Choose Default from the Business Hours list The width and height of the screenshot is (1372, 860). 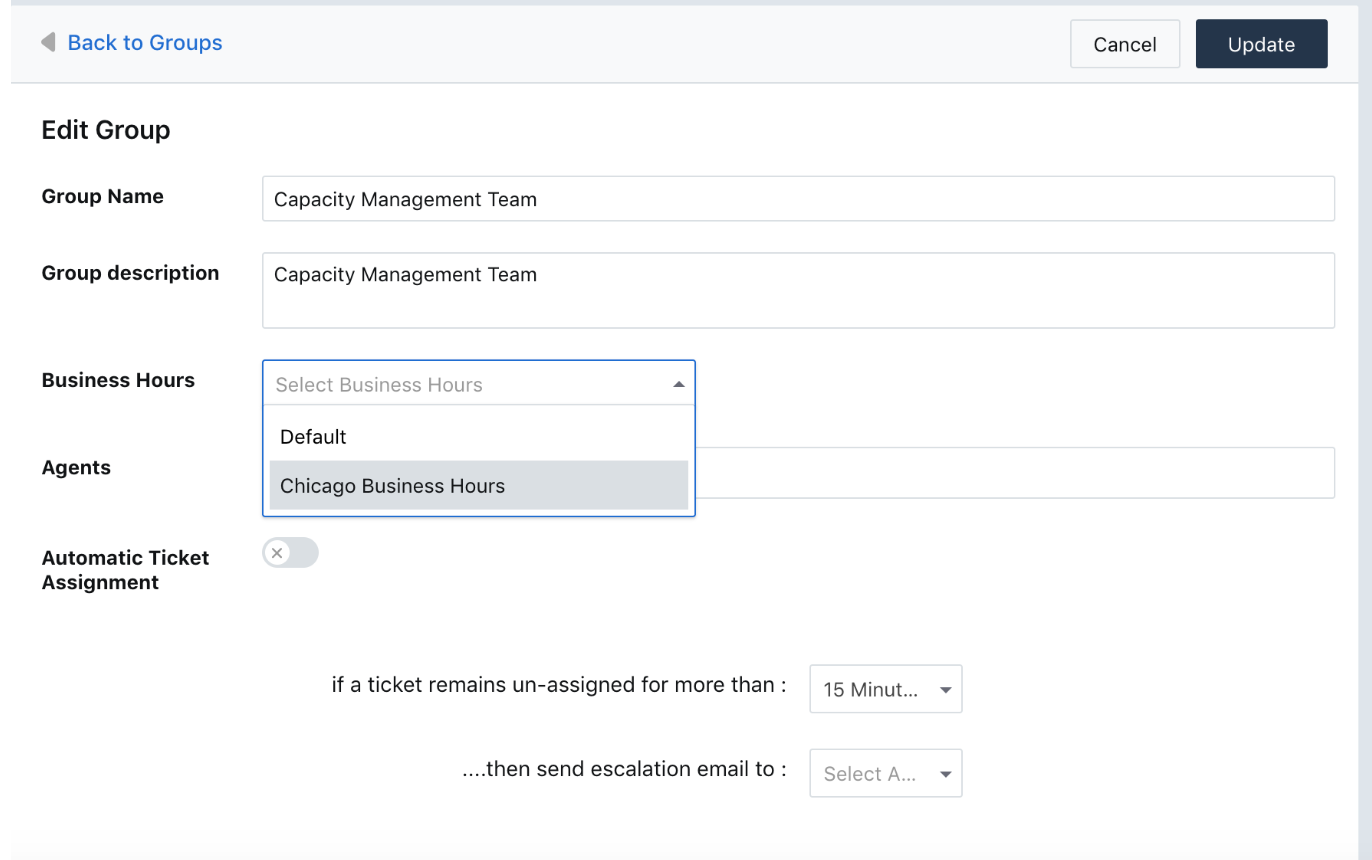(x=313, y=437)
